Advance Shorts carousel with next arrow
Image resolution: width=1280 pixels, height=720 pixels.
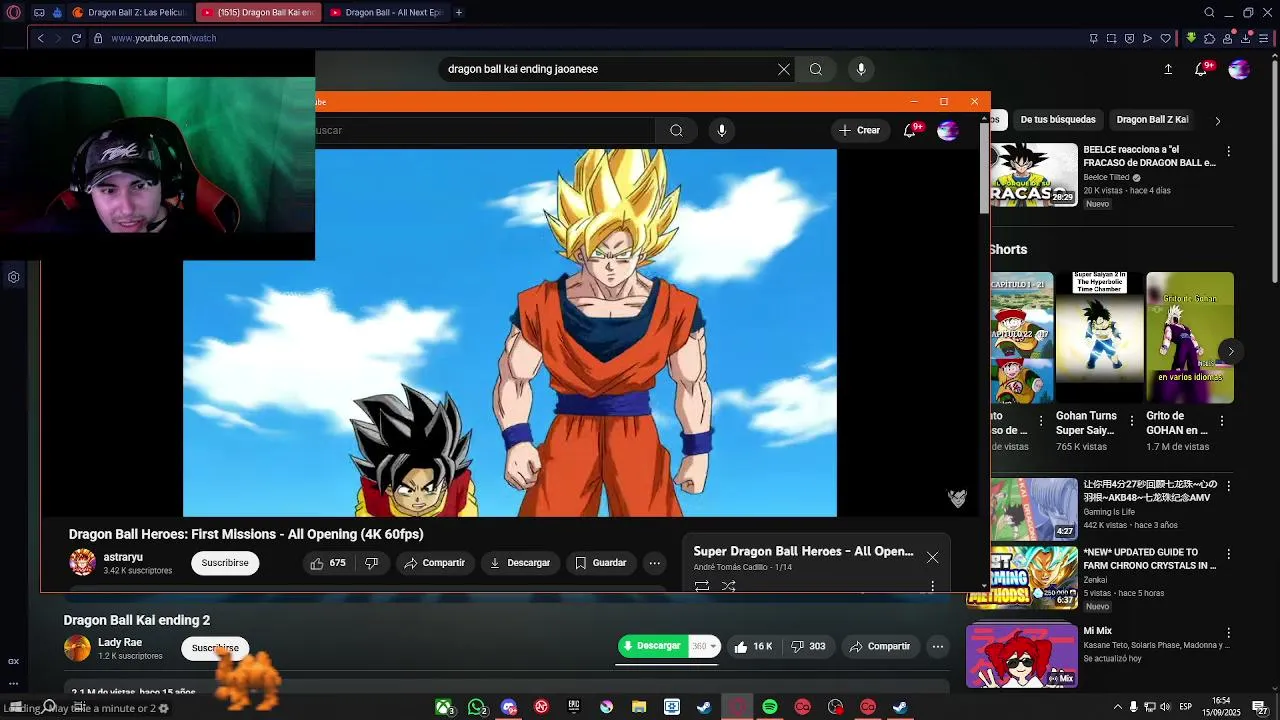pyautogui.click(x=1231, y=351)
